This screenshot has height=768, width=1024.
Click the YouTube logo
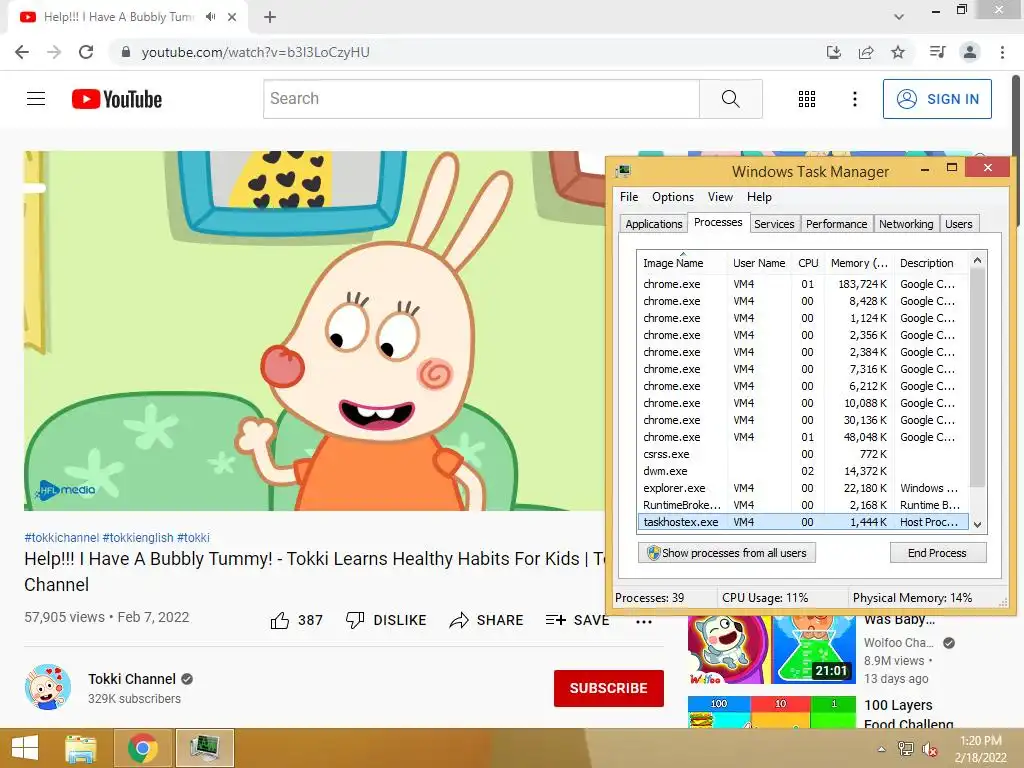[x=117, y=99]
